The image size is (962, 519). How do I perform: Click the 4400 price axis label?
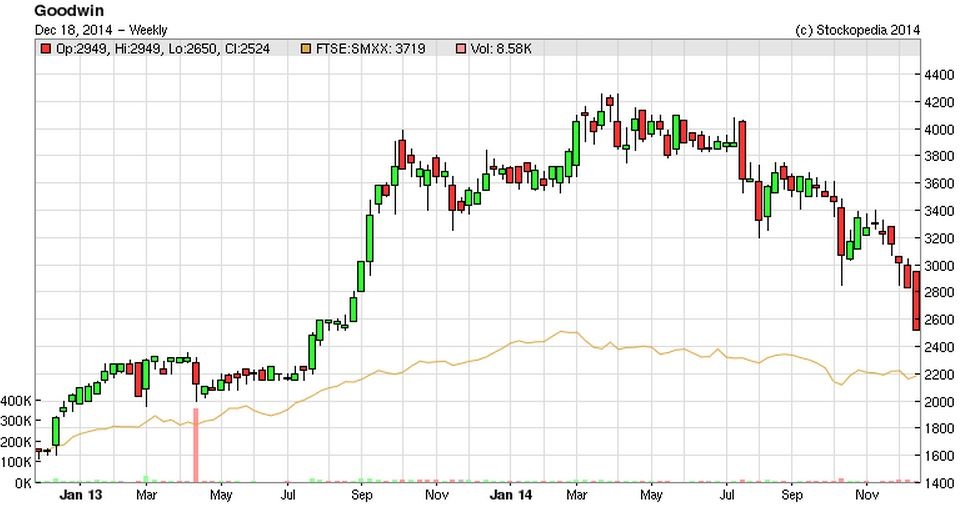pos(939,75)
